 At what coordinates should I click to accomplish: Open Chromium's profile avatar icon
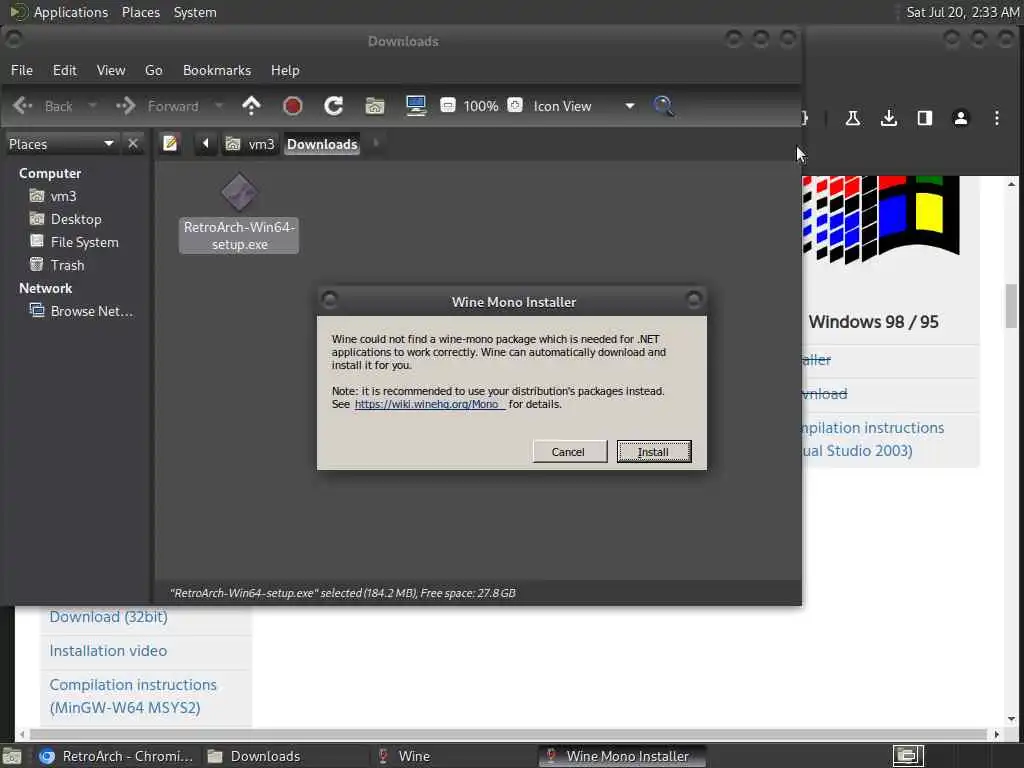tap(961, 118)
